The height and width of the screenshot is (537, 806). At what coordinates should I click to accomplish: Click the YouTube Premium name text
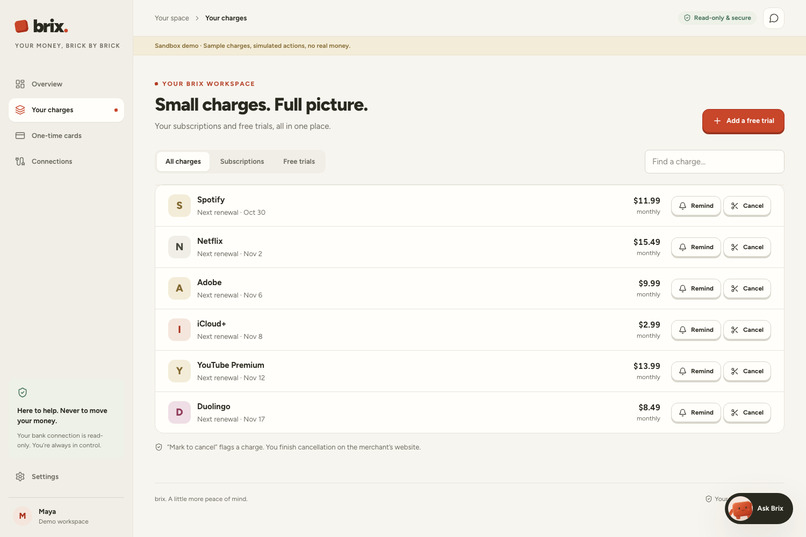[x=230, y=365]
